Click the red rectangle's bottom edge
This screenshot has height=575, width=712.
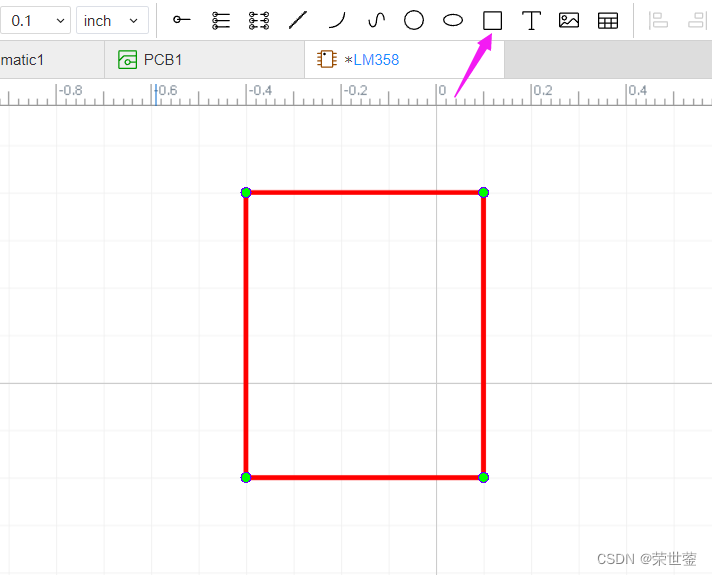pyautogui.click(x=365, y=477)
